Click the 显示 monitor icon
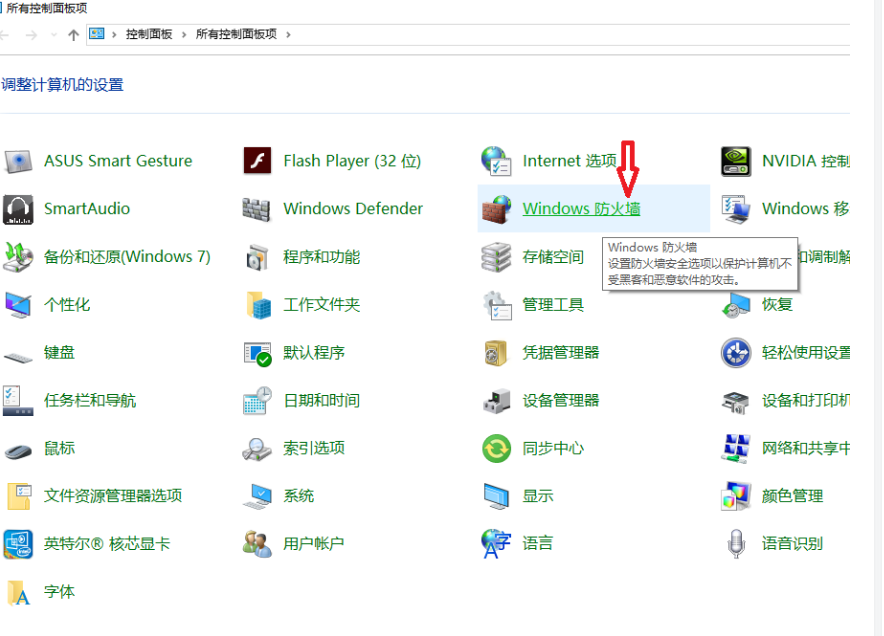The width and height of the screenshot is (884, 636). click(x=497, y=497)
